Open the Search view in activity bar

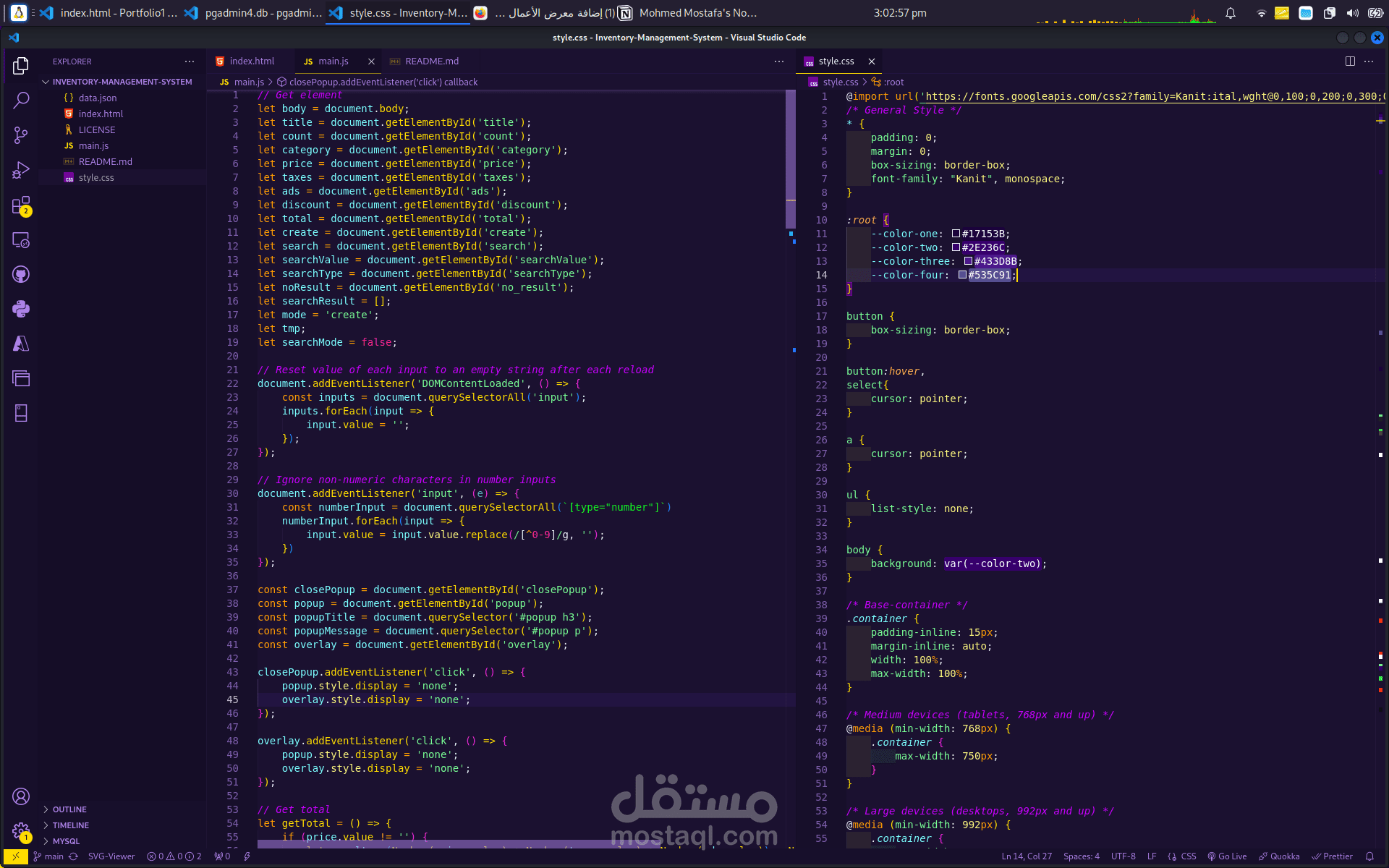(21, 100)
